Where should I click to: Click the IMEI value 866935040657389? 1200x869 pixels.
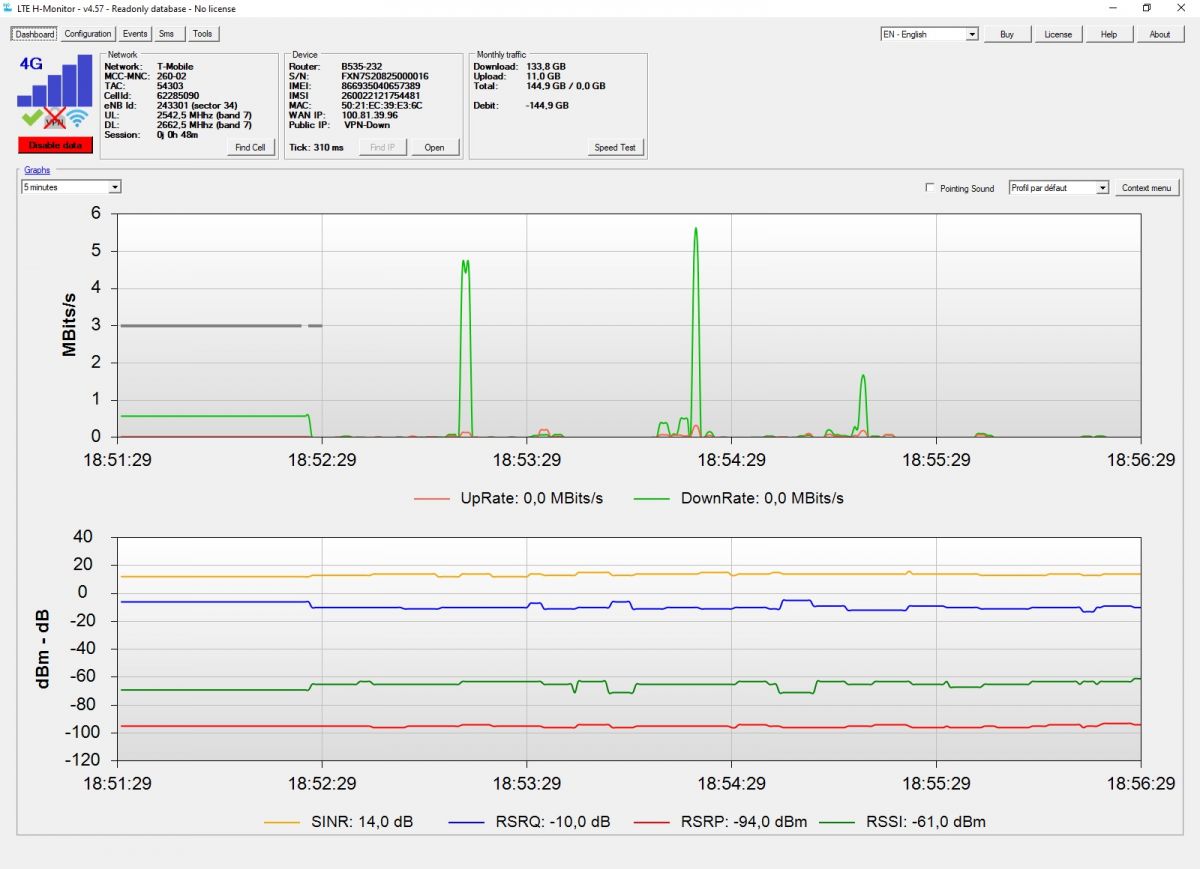(x=381, y=86)
